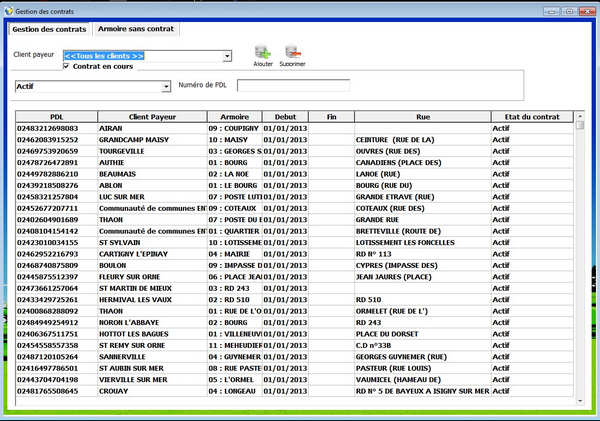Click the app icon in title bar
This screenshot has width=600, height=421.
(x=9, y=11)
